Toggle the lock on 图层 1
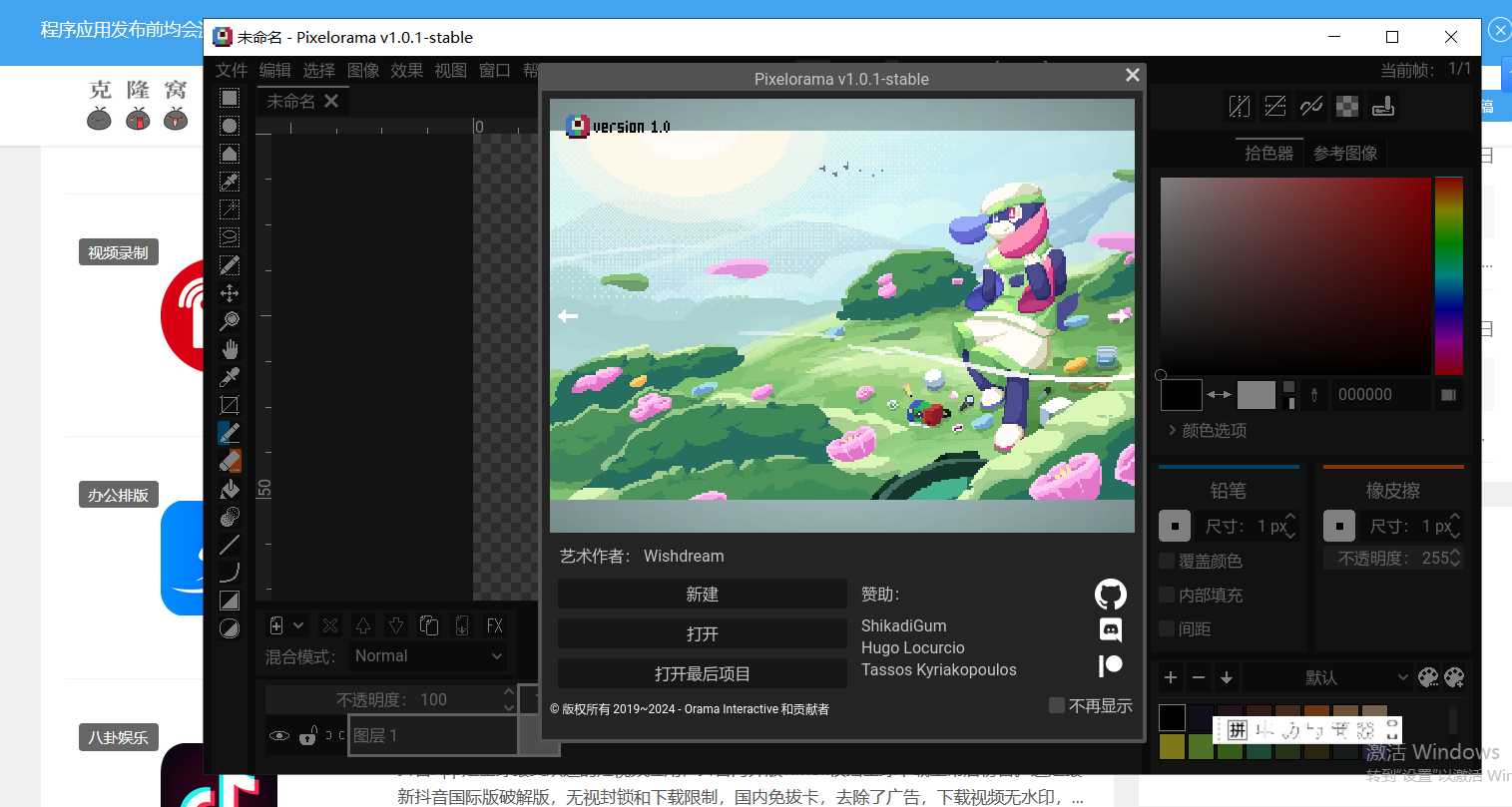1512x807 pixels. [308, 735]
